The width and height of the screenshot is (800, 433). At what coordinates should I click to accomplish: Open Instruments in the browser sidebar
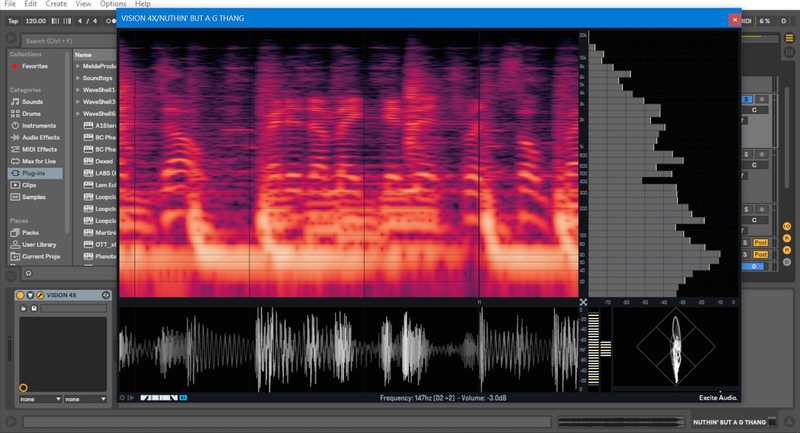(16, 126)
